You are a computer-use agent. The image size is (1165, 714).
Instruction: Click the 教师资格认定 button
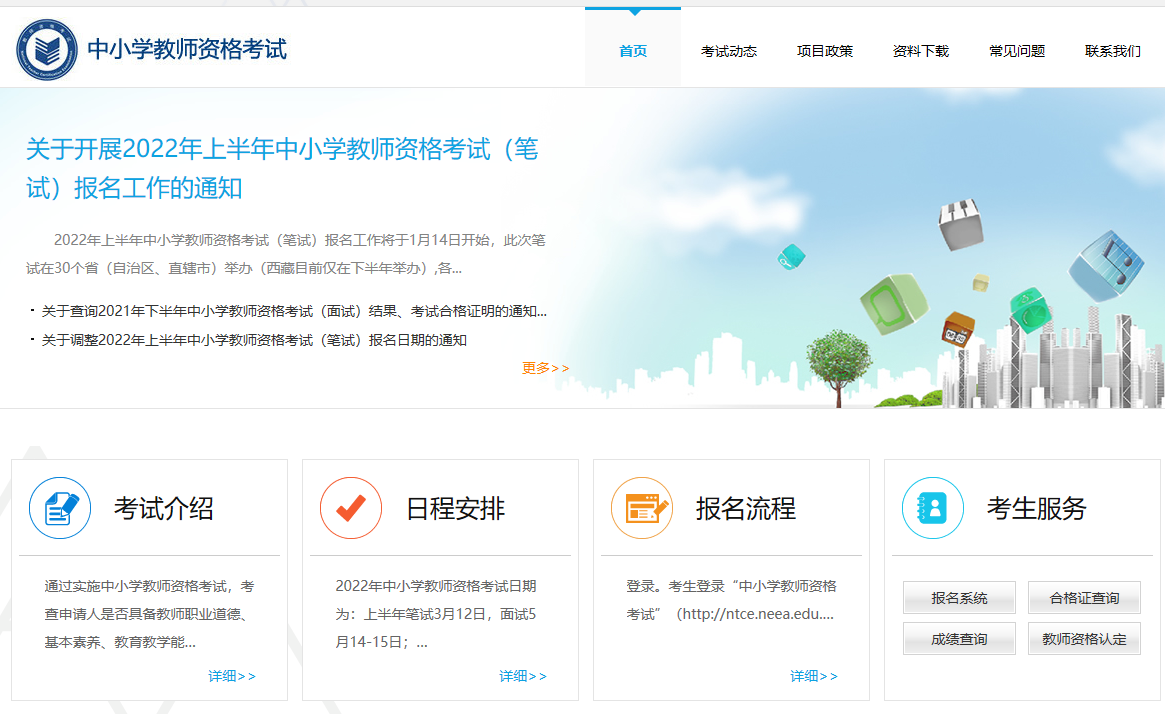tap(1084, 638)
